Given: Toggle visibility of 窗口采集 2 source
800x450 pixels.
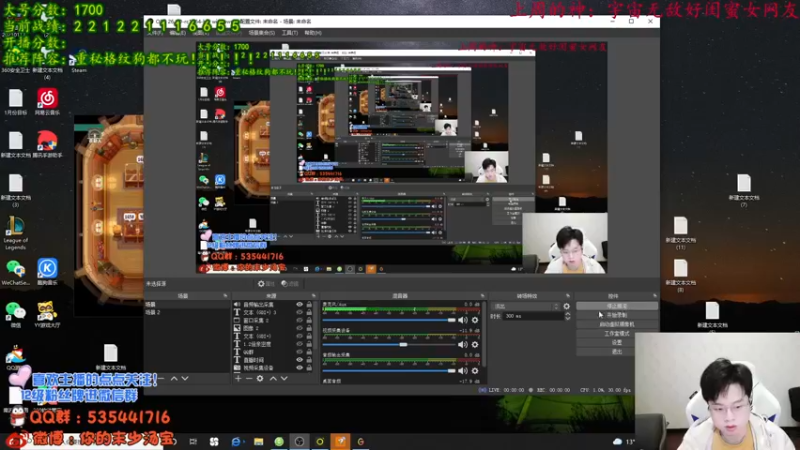Looking at the screenshot, I should point(299,320).
